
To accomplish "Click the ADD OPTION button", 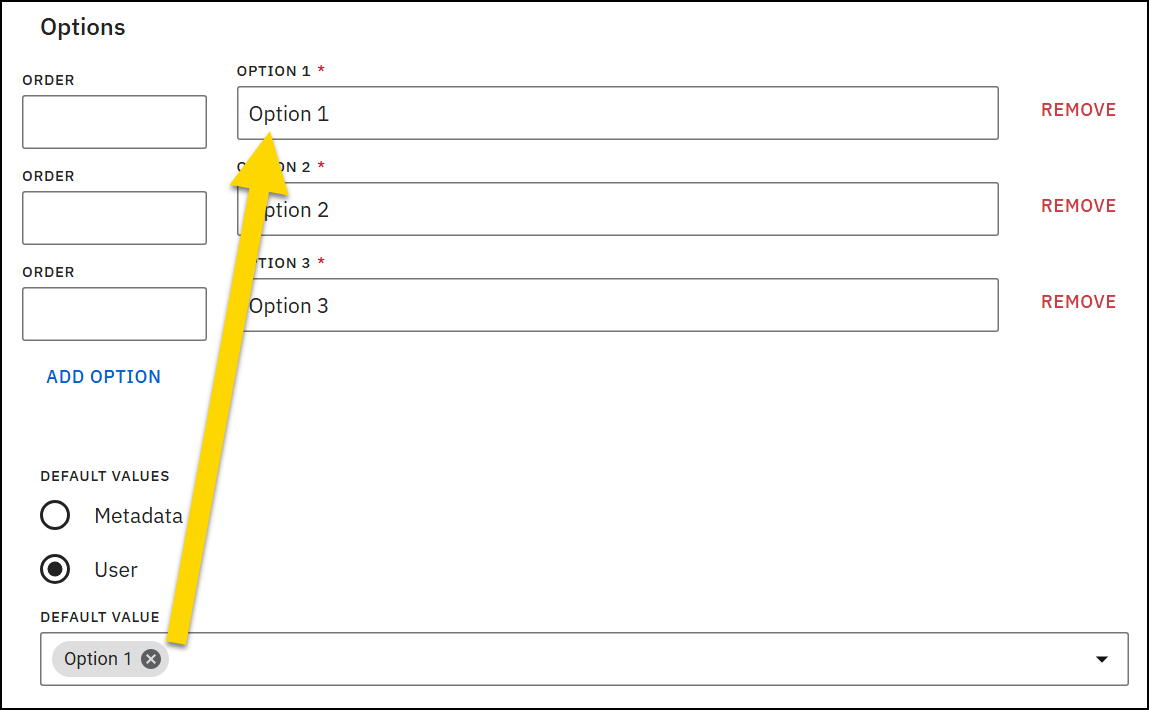I will click(x=103, y=376).
